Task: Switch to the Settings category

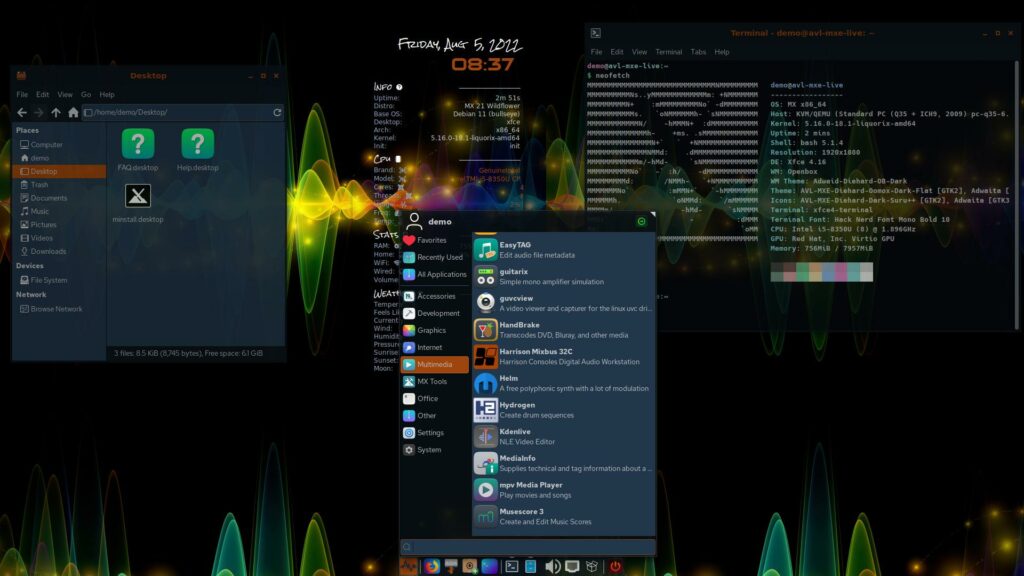Action: click(432, 432)
